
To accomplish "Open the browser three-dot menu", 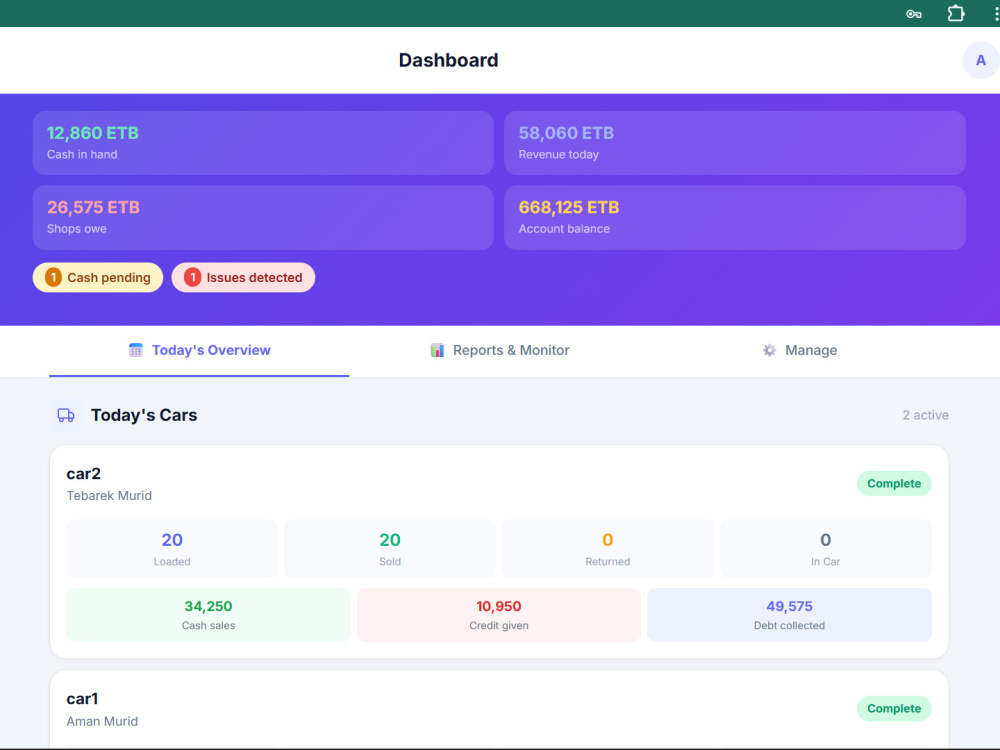I will tap(996, 13).
